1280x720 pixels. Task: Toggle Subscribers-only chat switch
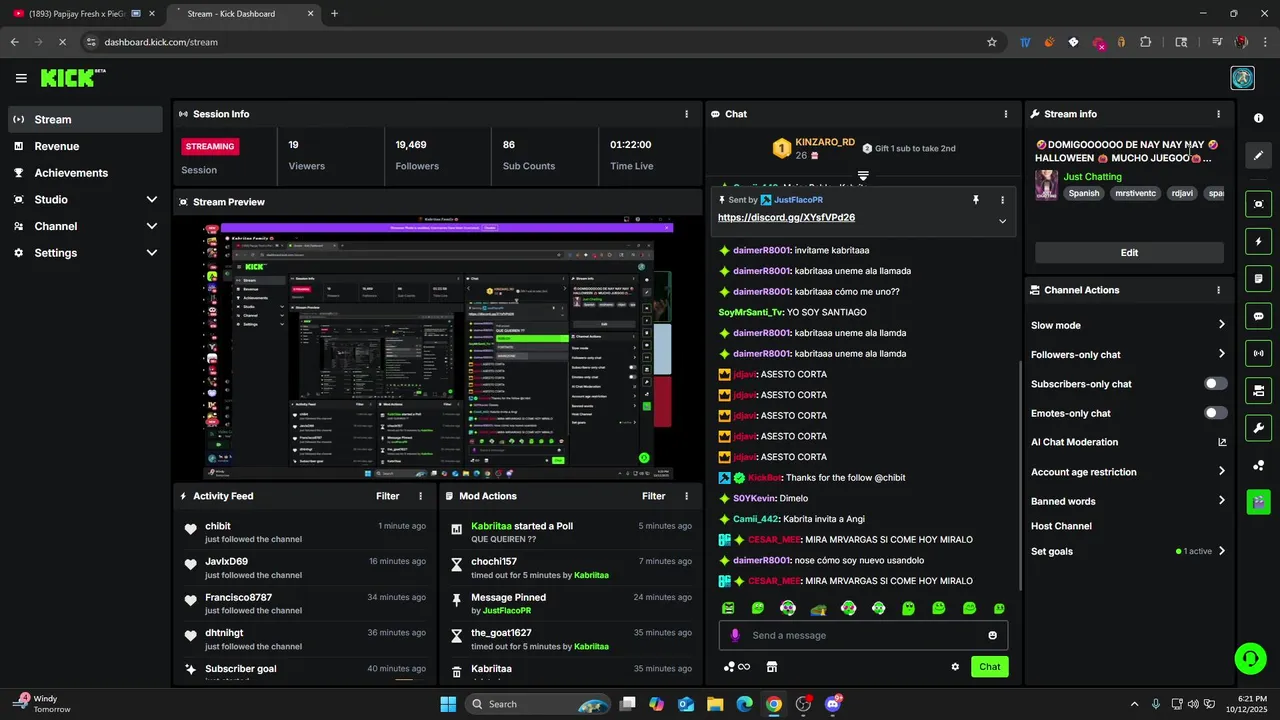(1216, 383)
